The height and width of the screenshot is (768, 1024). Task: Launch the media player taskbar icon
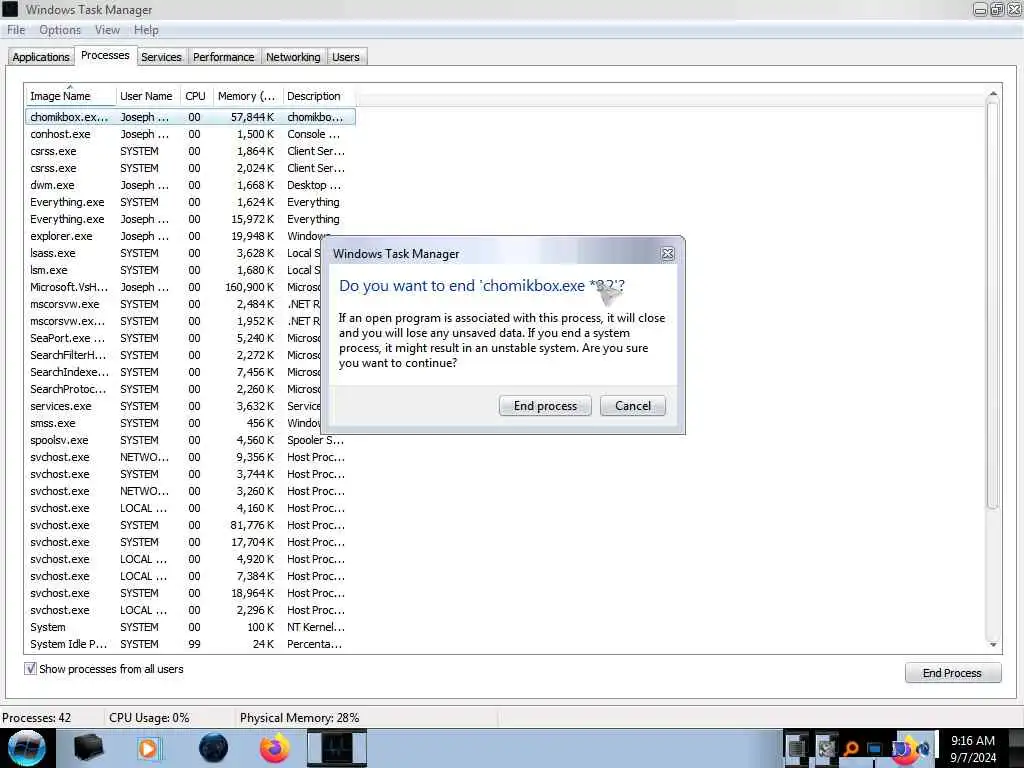point(148,748)
